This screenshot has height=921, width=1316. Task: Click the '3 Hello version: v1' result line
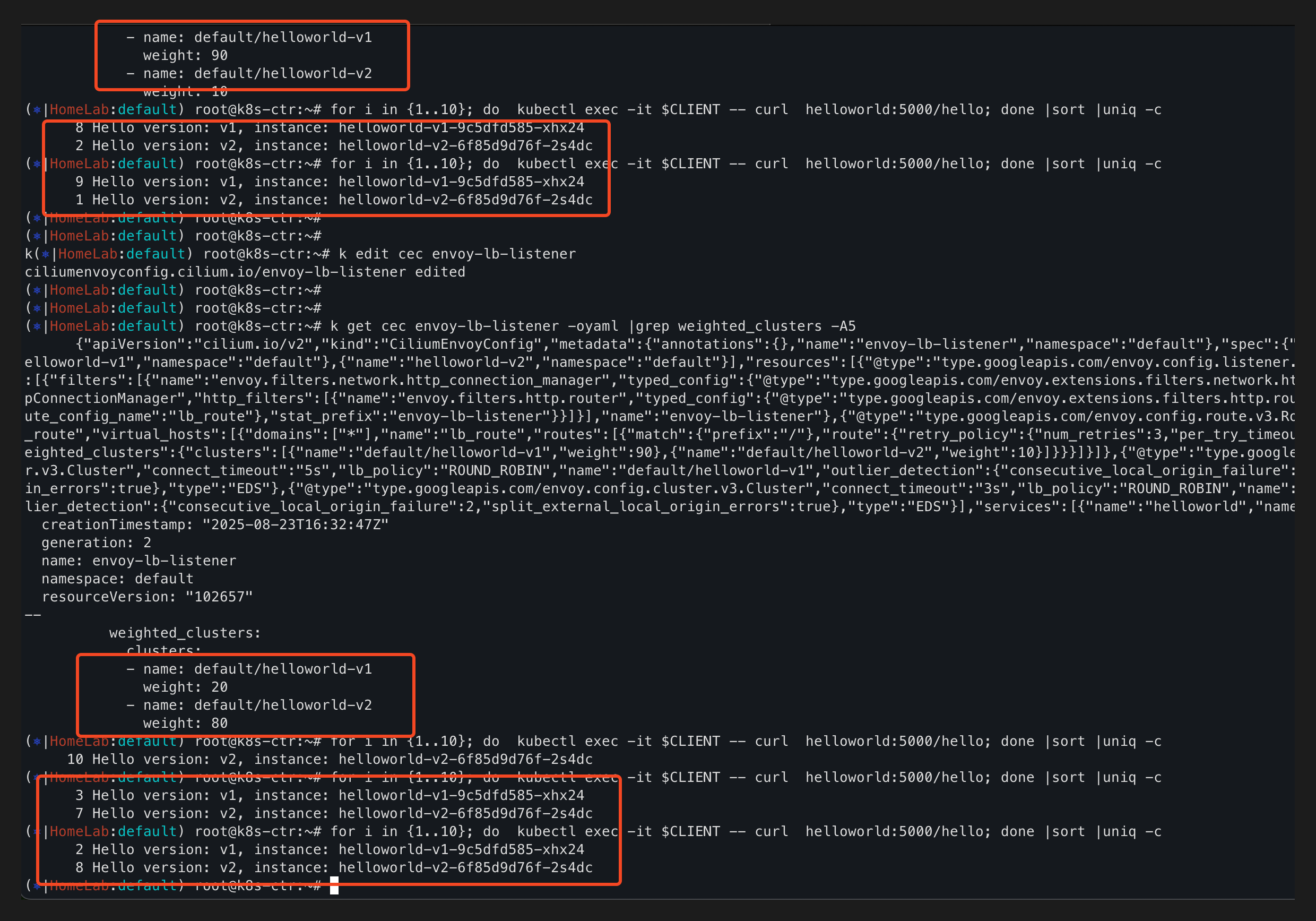click(330, 795)
